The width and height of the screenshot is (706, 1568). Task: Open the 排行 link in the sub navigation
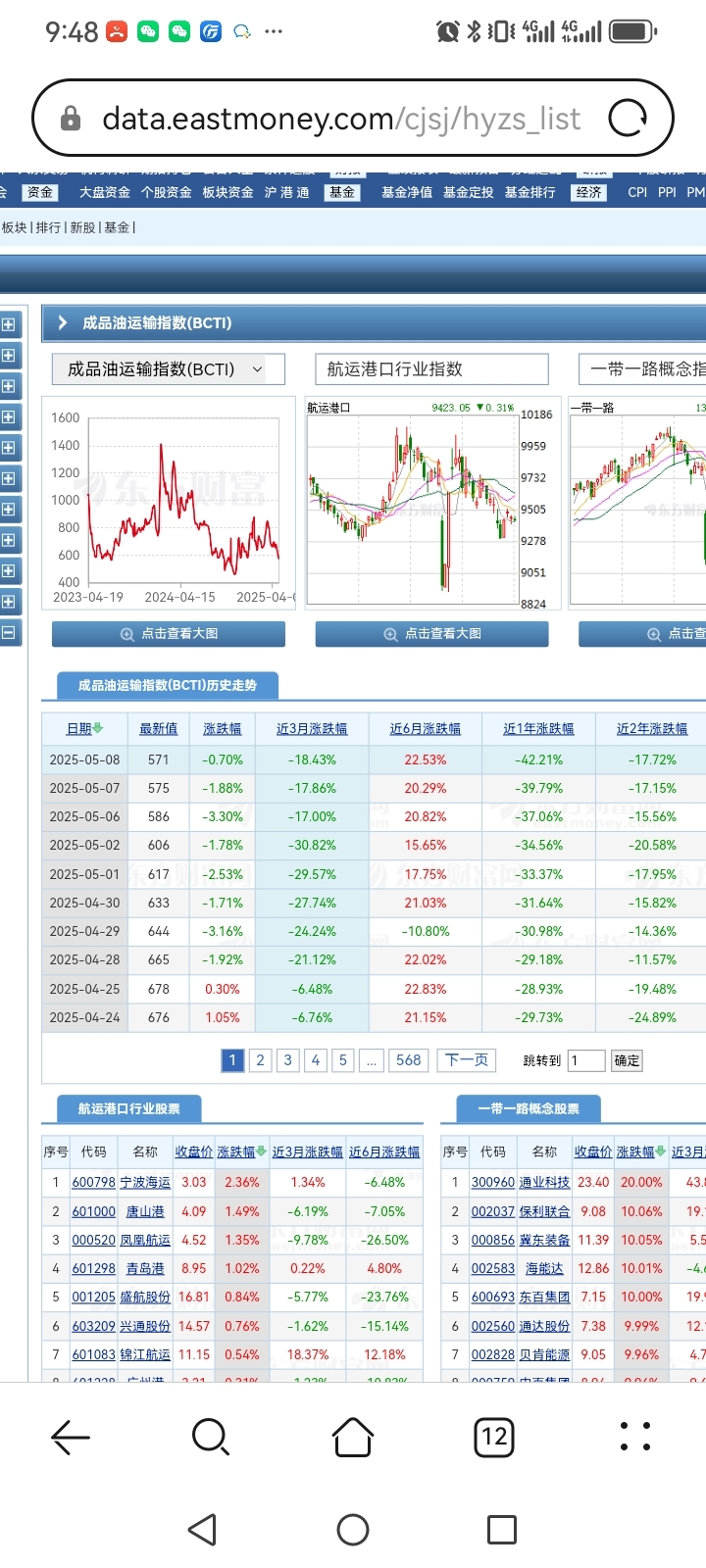click(48, 227)
